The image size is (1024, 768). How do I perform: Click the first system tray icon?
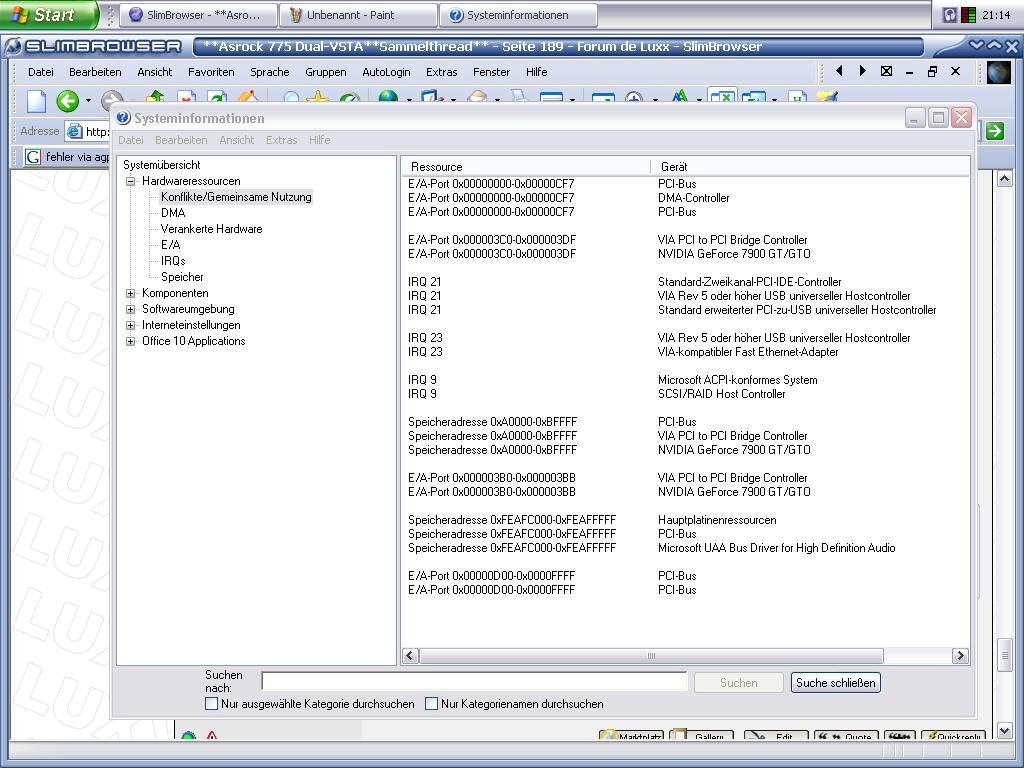click(x=950, y=15)
